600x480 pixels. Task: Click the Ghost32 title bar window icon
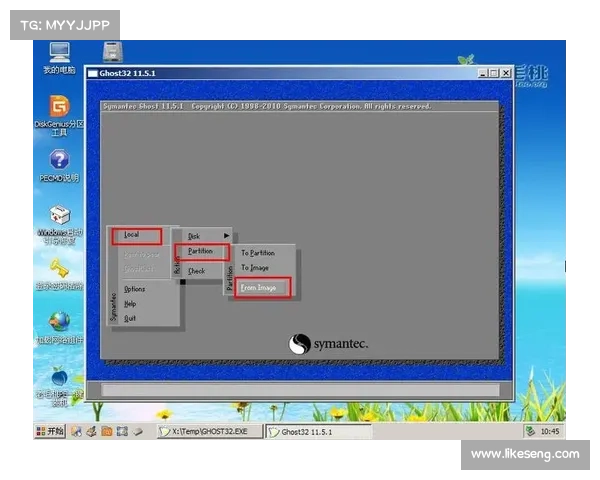93,73
